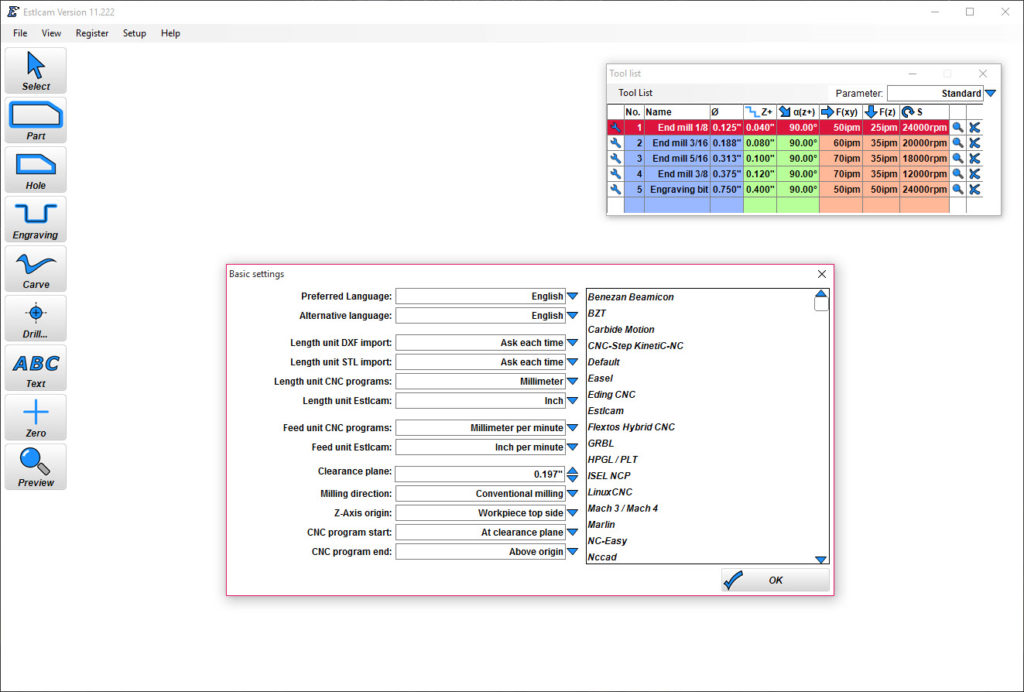1024x692 pixels.
Task: Select LinuxCNC in controller list
Action: [x=610, y=492]
